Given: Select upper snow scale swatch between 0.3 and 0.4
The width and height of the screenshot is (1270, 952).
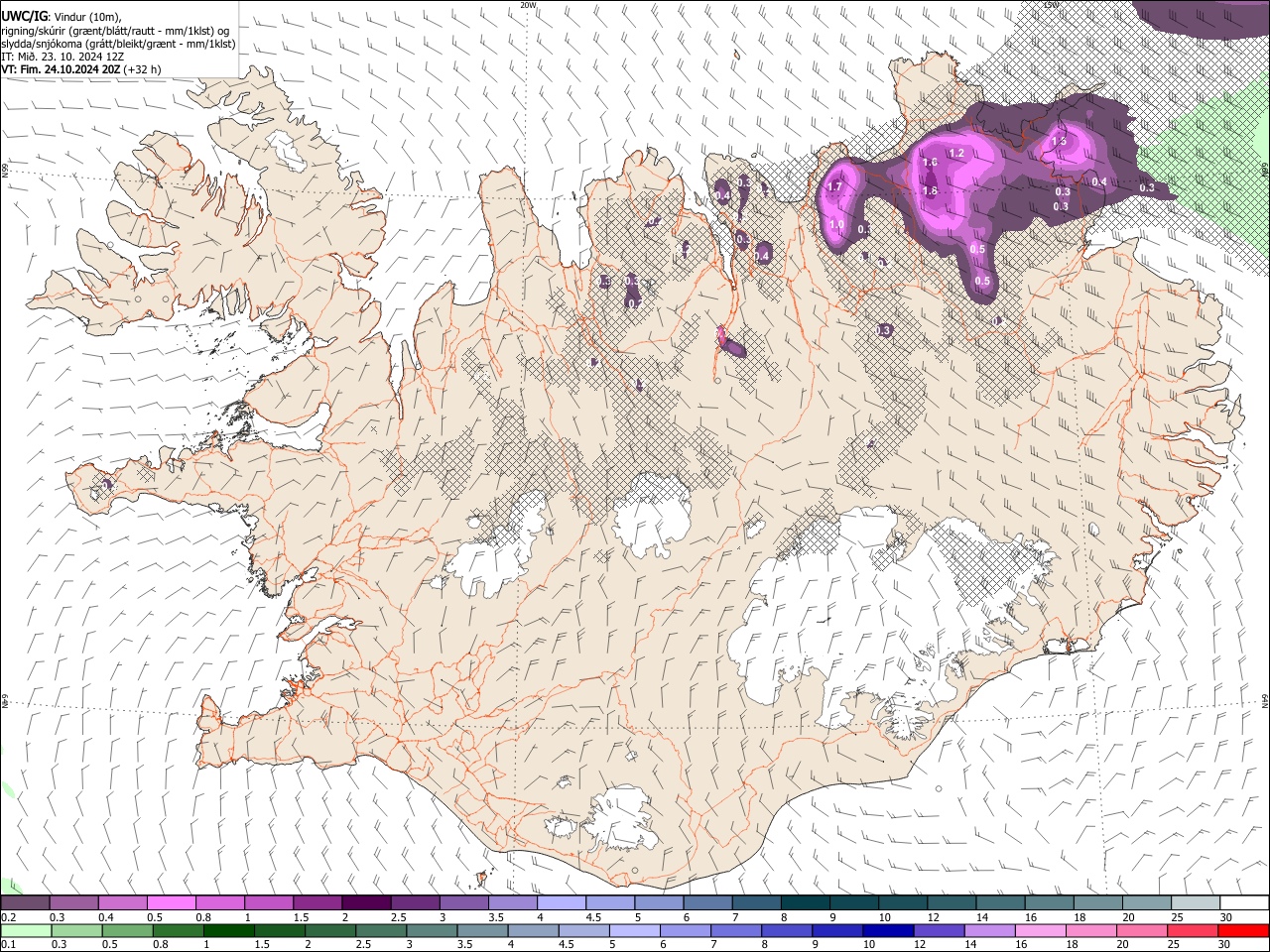Looking at the screenshot, I should [73, 903].
